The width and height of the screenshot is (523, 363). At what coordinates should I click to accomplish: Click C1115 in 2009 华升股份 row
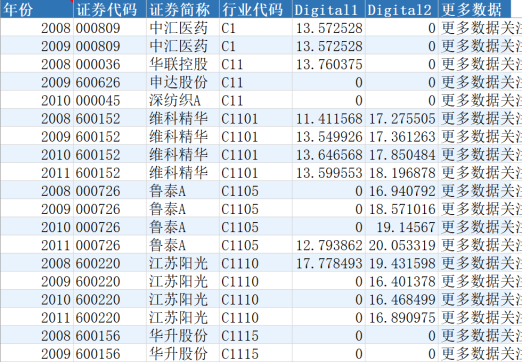(256, 353)
